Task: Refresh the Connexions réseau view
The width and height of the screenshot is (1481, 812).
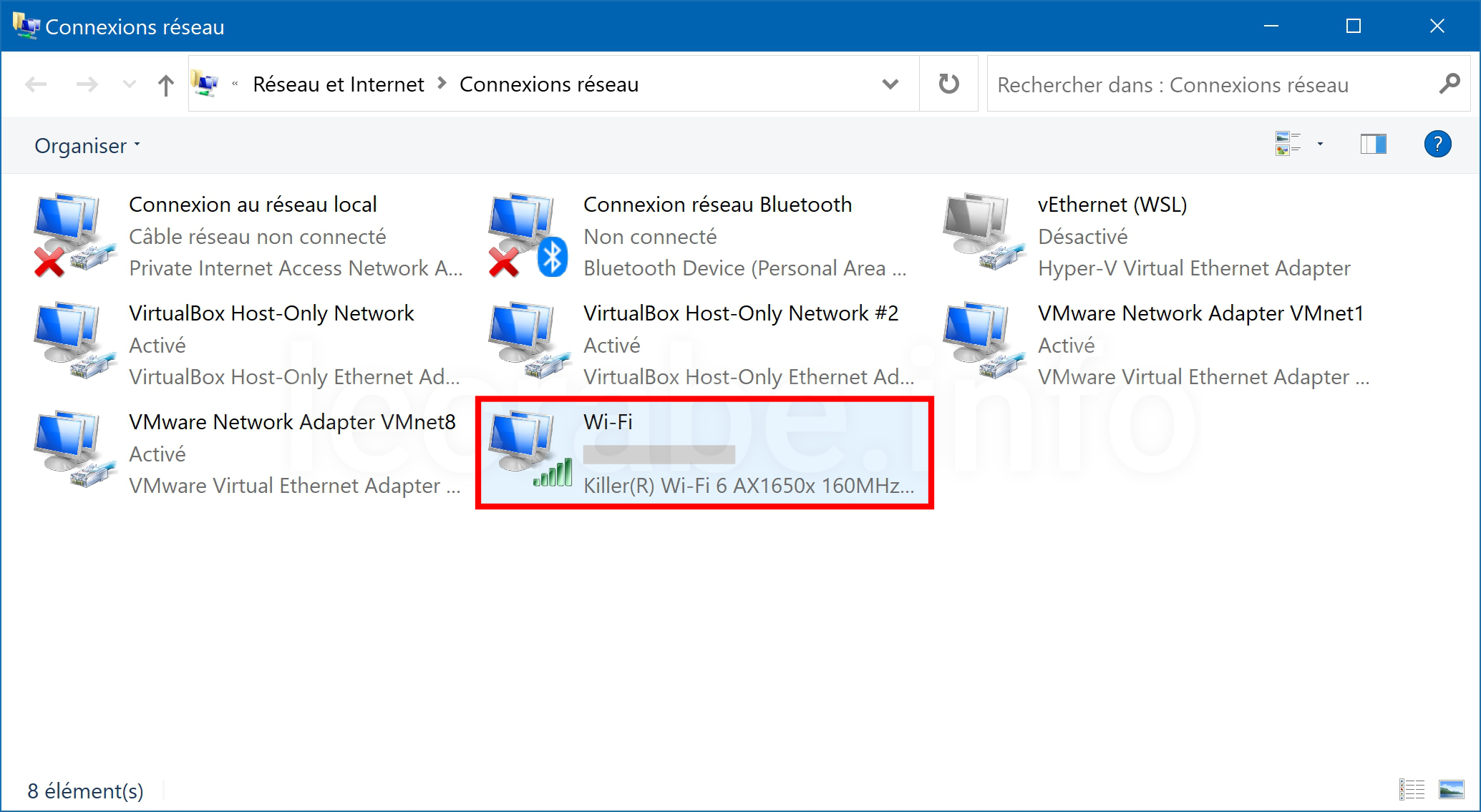Action: (948, 84)
